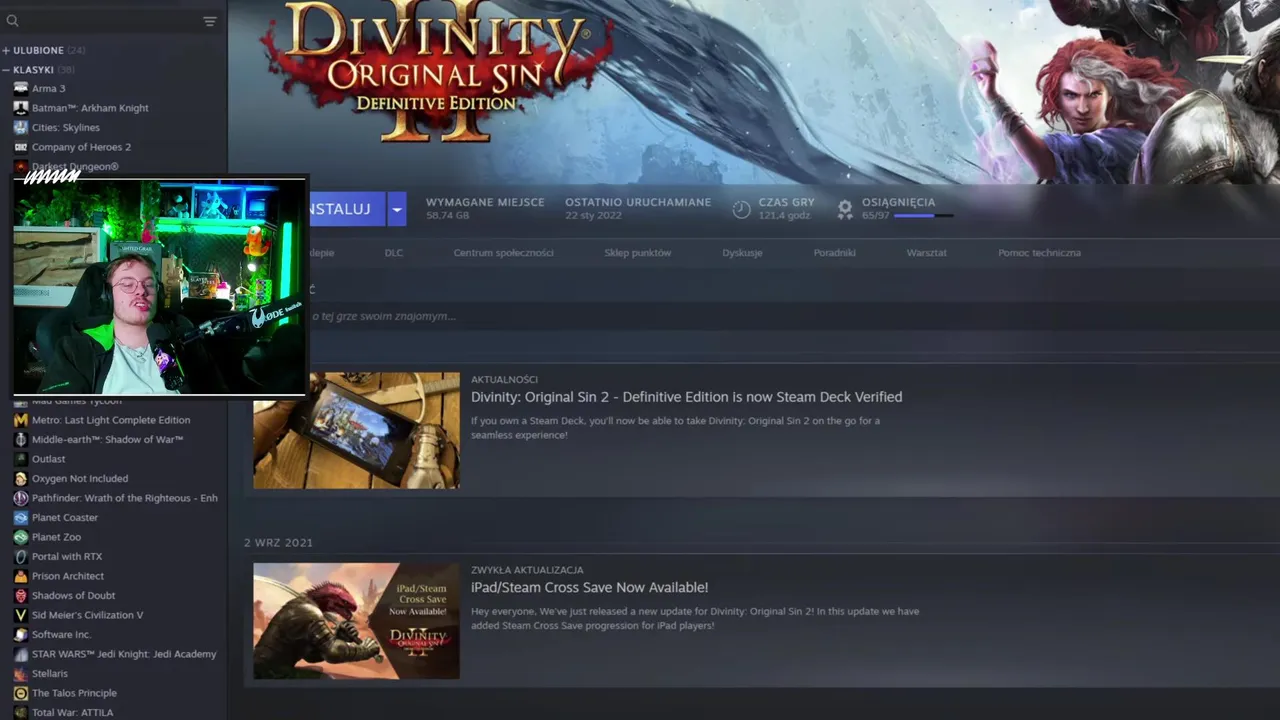Click the Planet Zoo game icon

click(21, 537)
